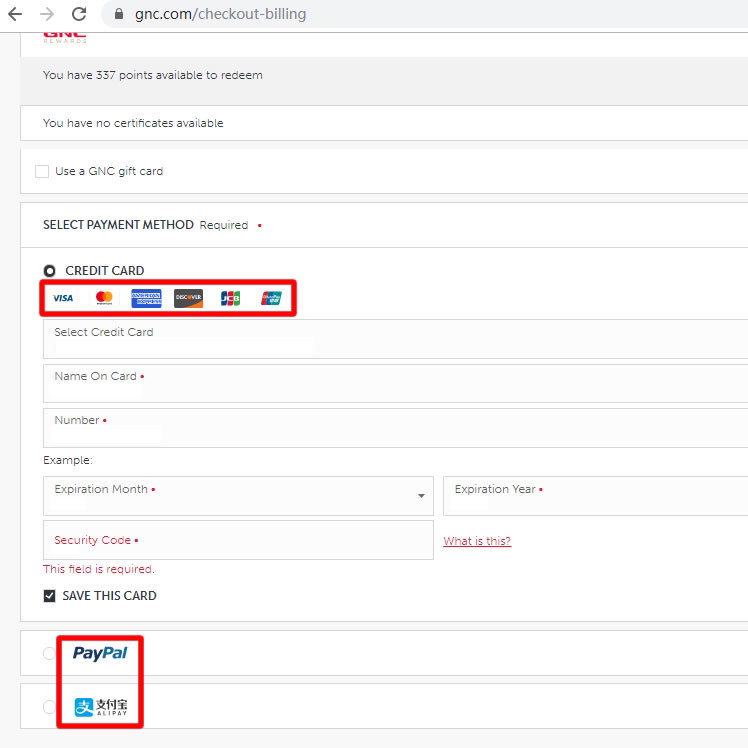
Task: Choose the Alipay payment radio button
Action: tap(49, 707)
